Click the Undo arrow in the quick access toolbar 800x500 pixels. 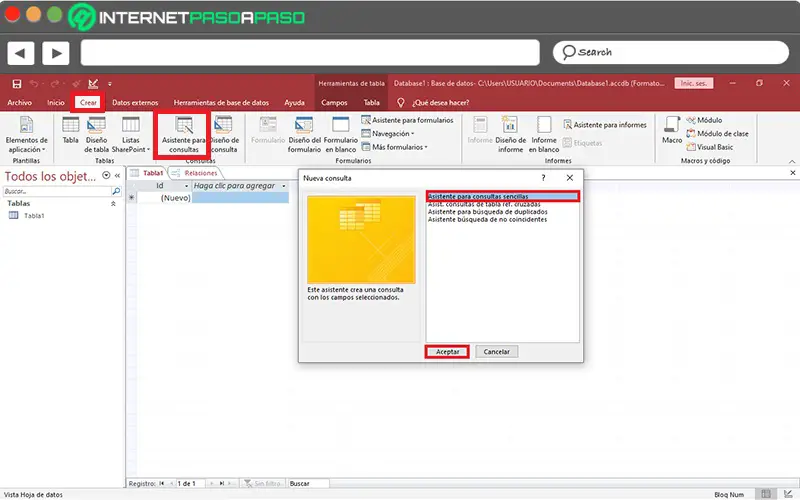click(34, 84)
